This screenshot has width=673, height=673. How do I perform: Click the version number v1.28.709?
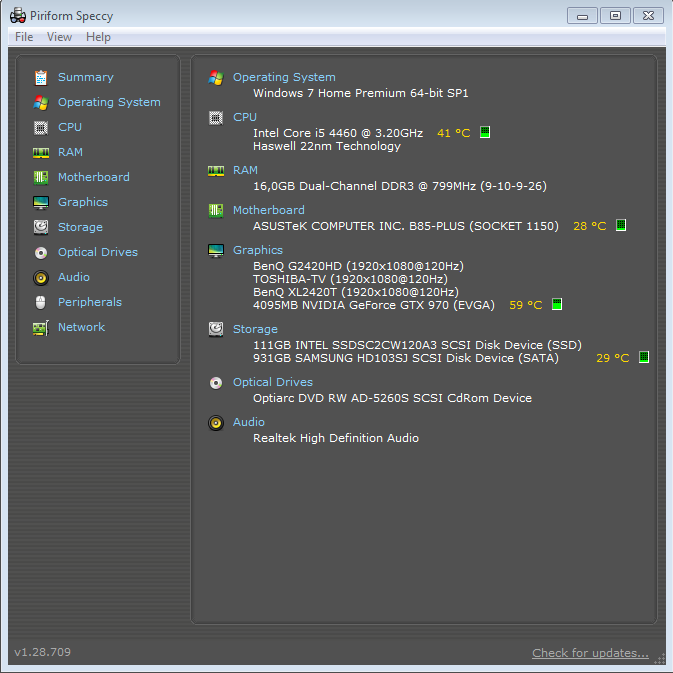coord(42,652)
